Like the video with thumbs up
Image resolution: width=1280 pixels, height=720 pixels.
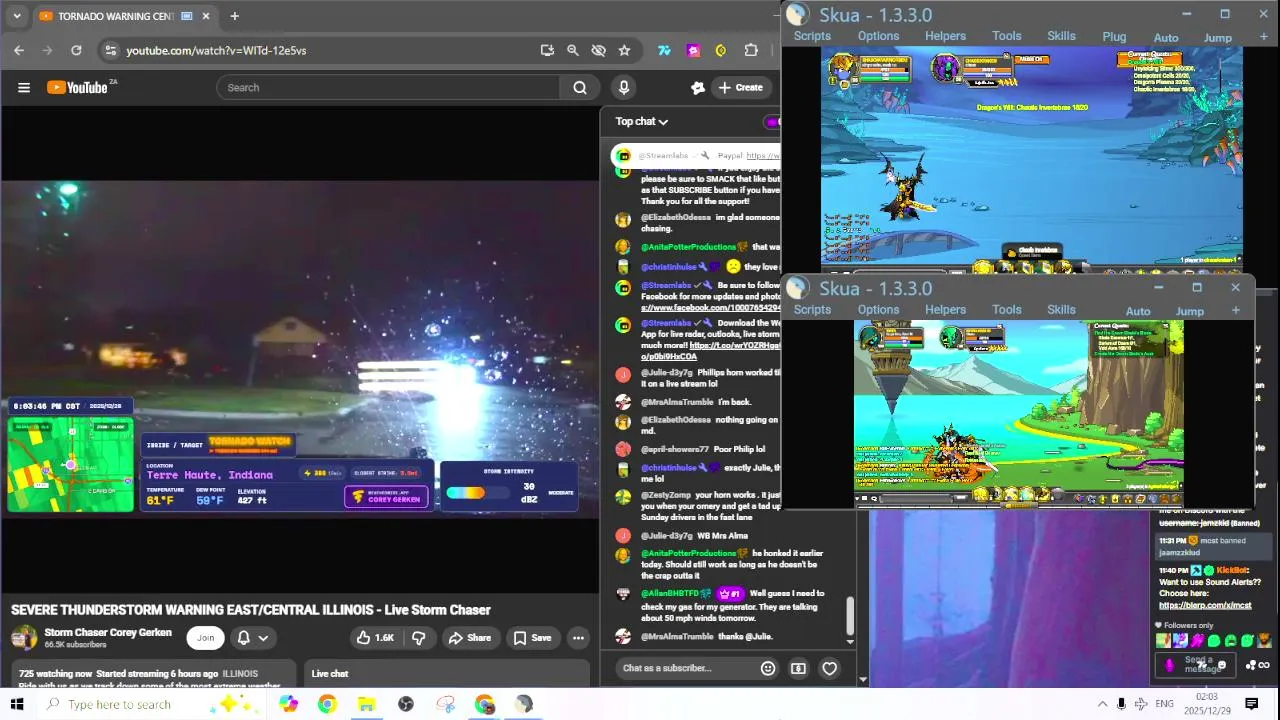click(376, 638)
